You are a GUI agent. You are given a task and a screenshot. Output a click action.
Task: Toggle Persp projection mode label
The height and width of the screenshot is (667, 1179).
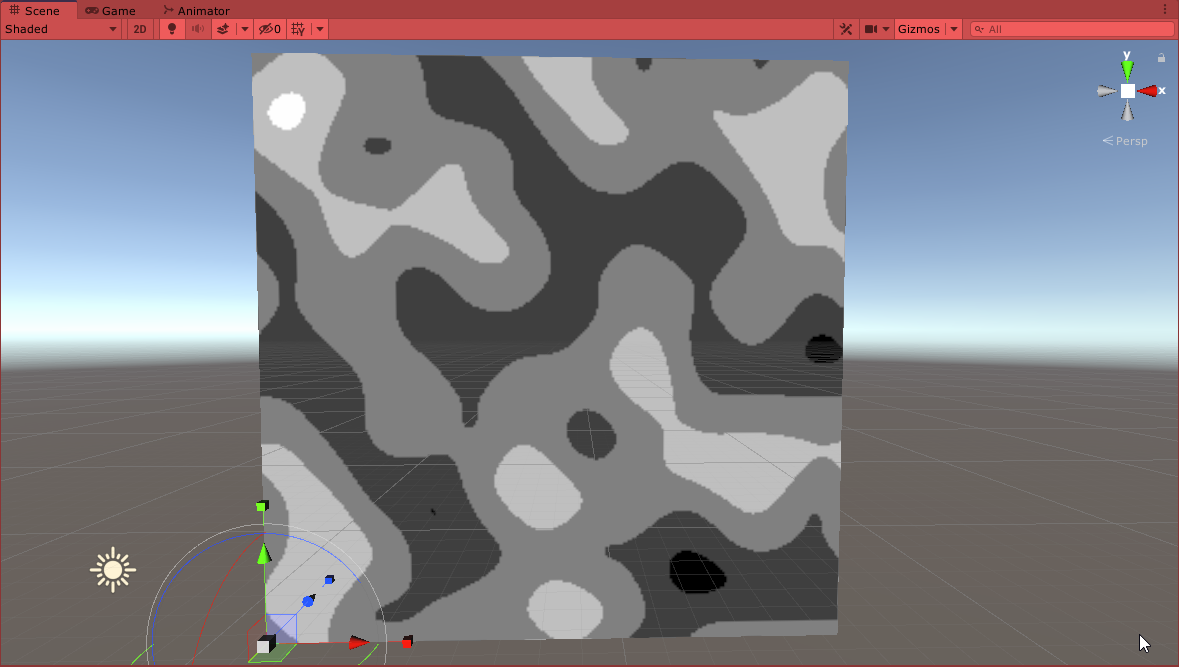coord(1125,141)
